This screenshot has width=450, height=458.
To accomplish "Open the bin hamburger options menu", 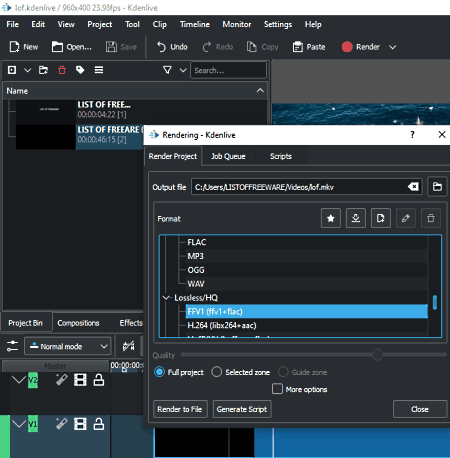I will (x=99, y=70).
